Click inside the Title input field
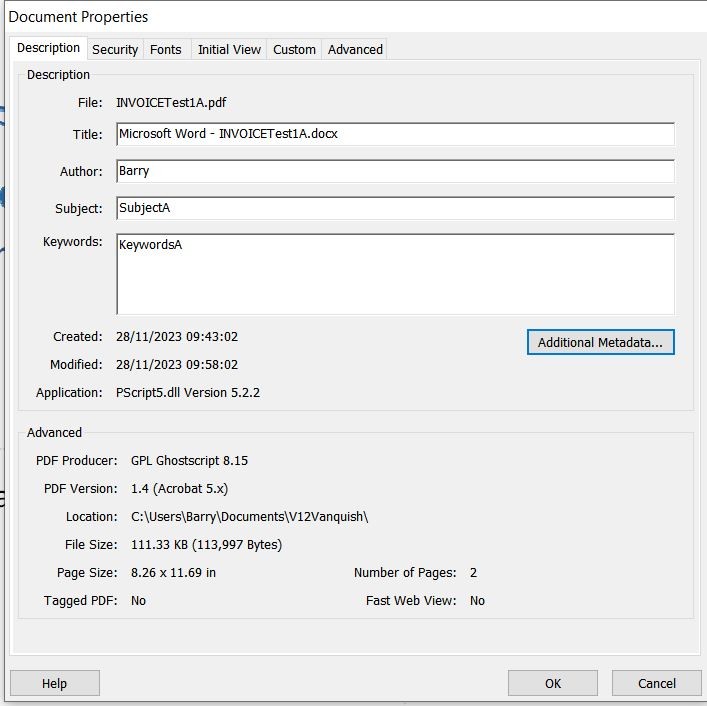Screen dimensions: 707x706 click(395, 134)
